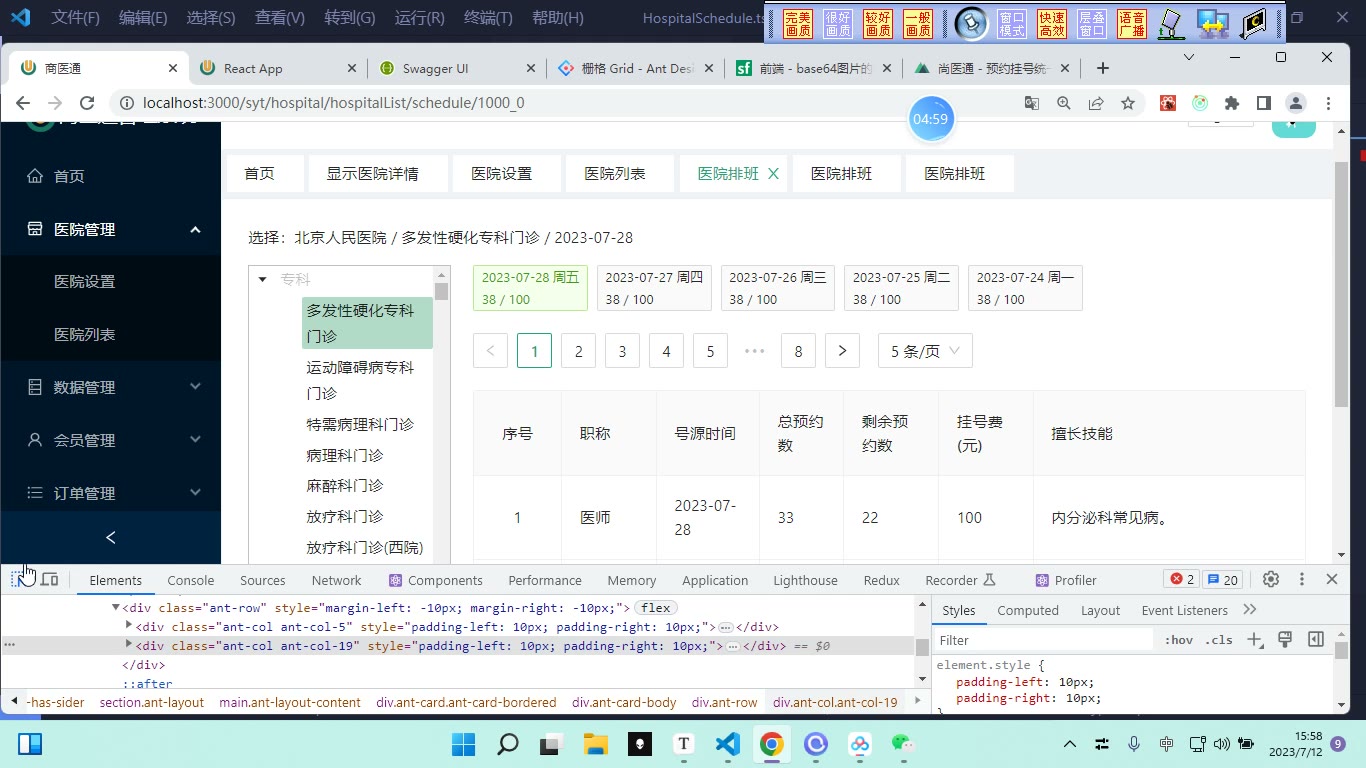Close the DevTools panel with the X
This screenshot has width=1366, height=768.
(1332, 579)
